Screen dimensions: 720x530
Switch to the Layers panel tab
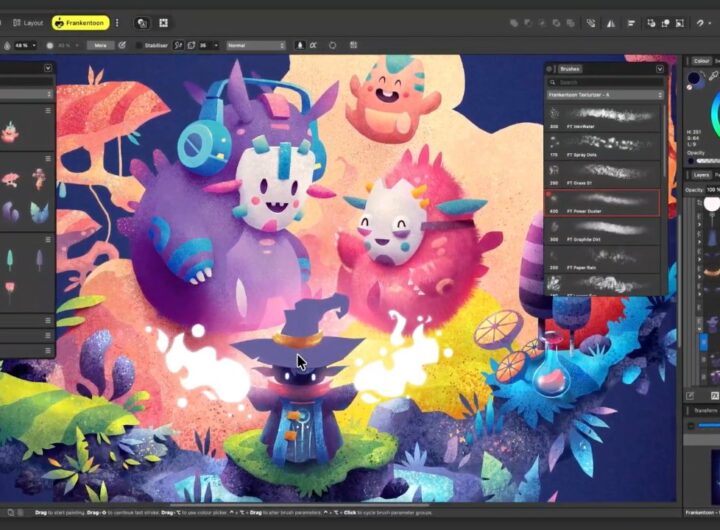pos(701,175)
